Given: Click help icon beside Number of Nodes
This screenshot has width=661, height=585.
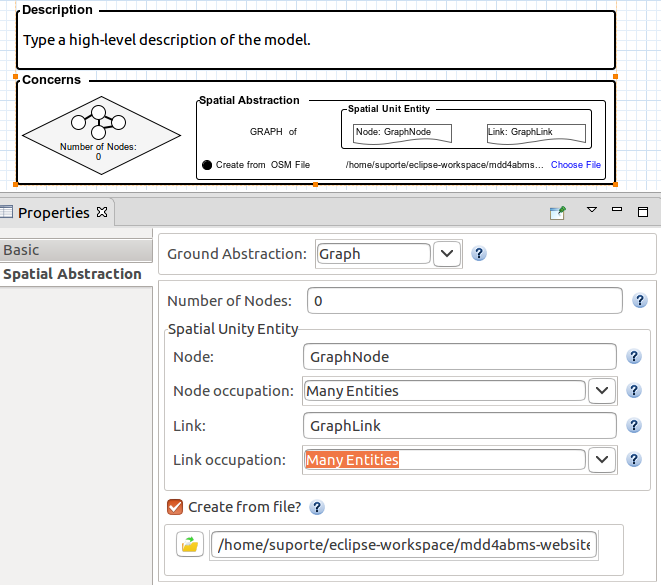Looking at the screenshot, I should pos(639,301).
